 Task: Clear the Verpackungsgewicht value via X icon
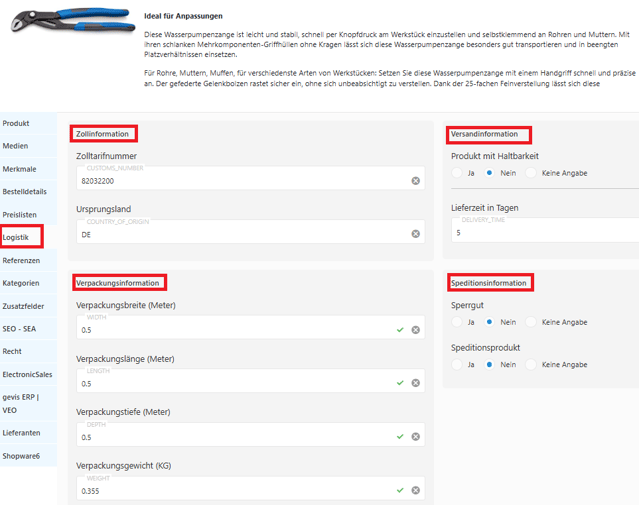tap(415, 490)
